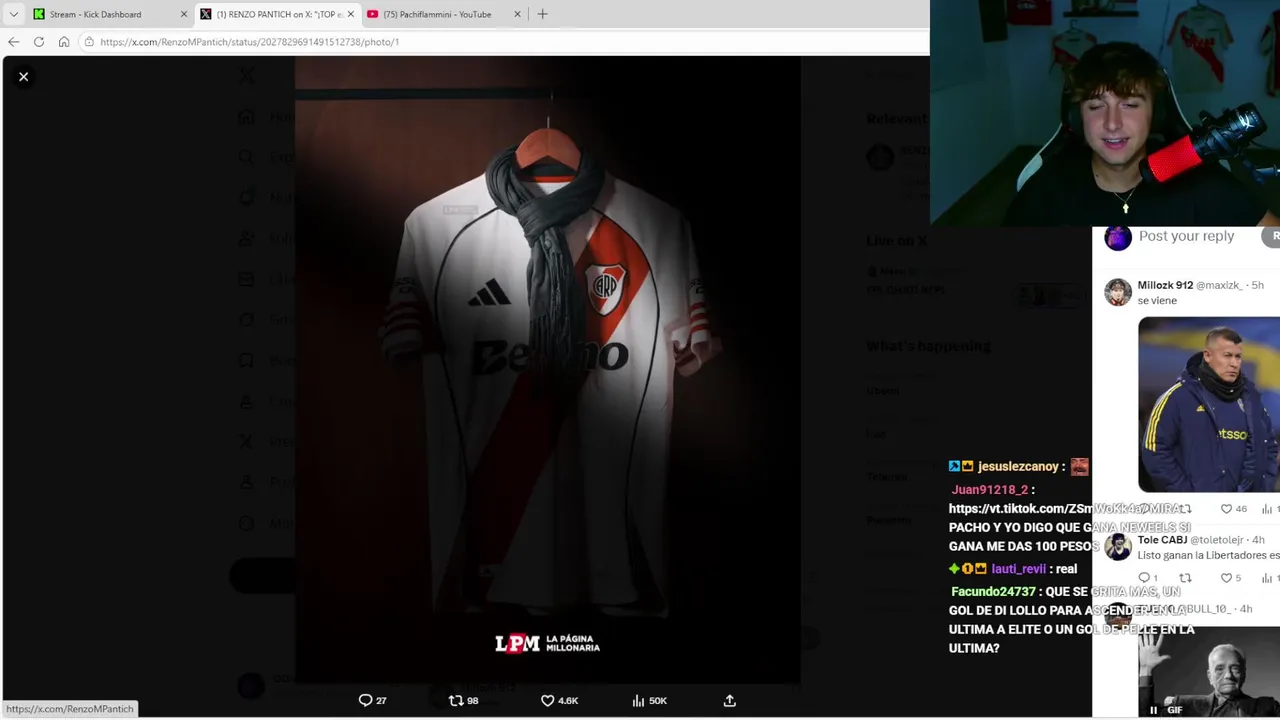The image size is (1280, 720).
Task: Open Millozk 912 profile name
Action: click(x=1165, y=285)
